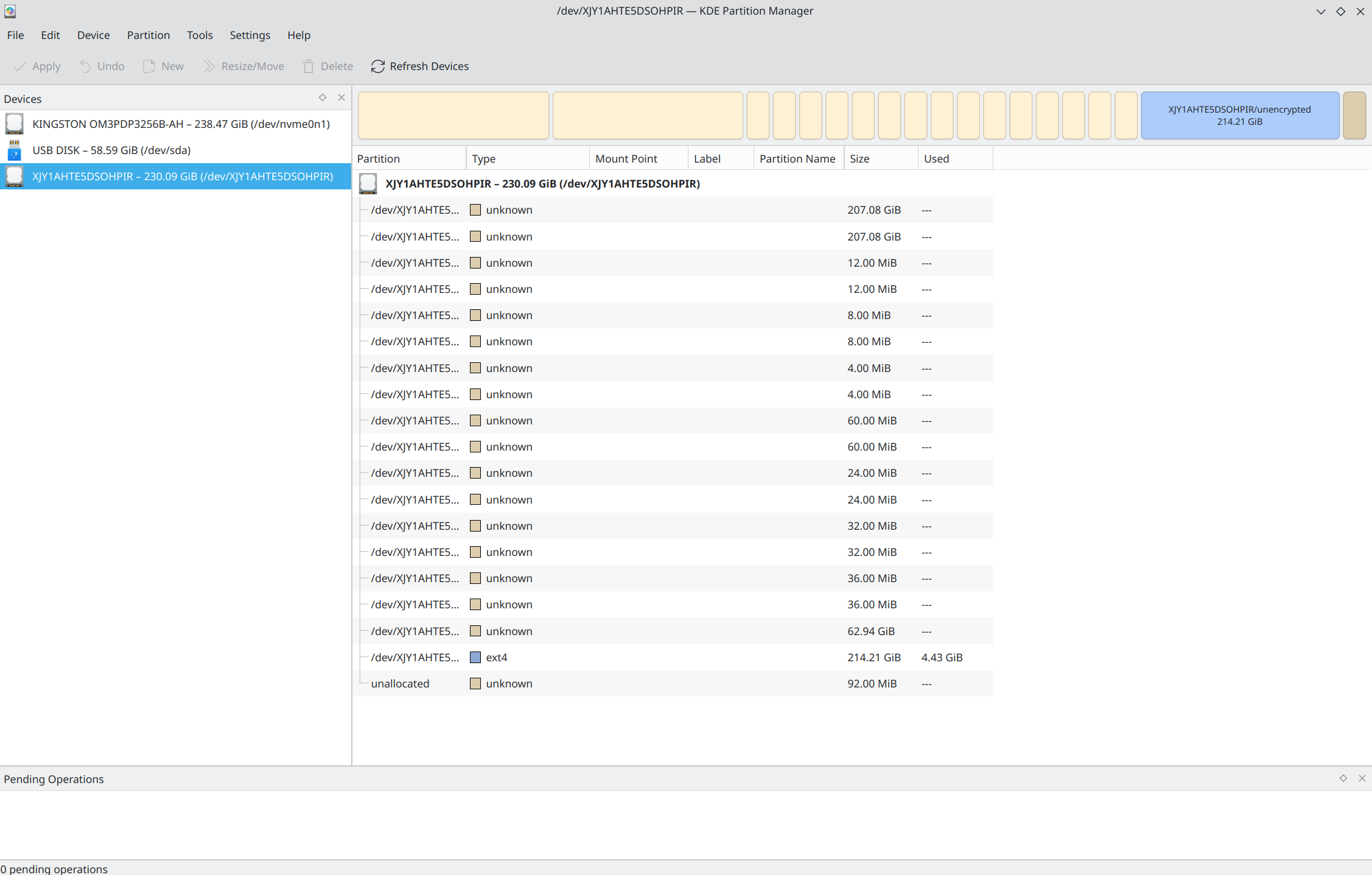Click the Delete trash icon

click(309, 66)
